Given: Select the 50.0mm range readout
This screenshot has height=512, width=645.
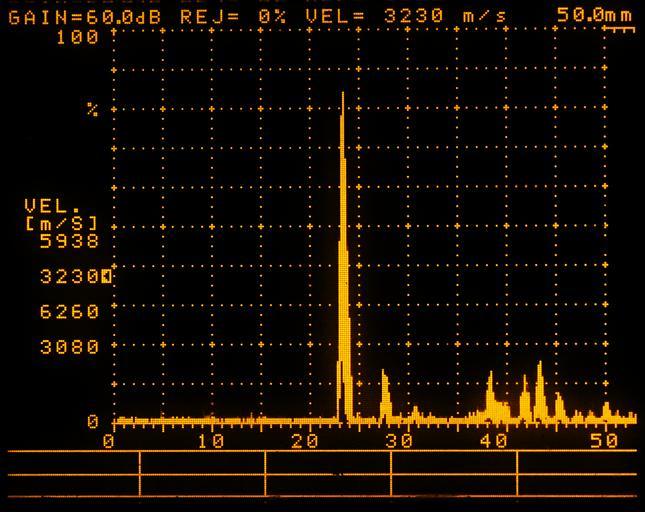Looking at the screenshot, I should 594,16.
